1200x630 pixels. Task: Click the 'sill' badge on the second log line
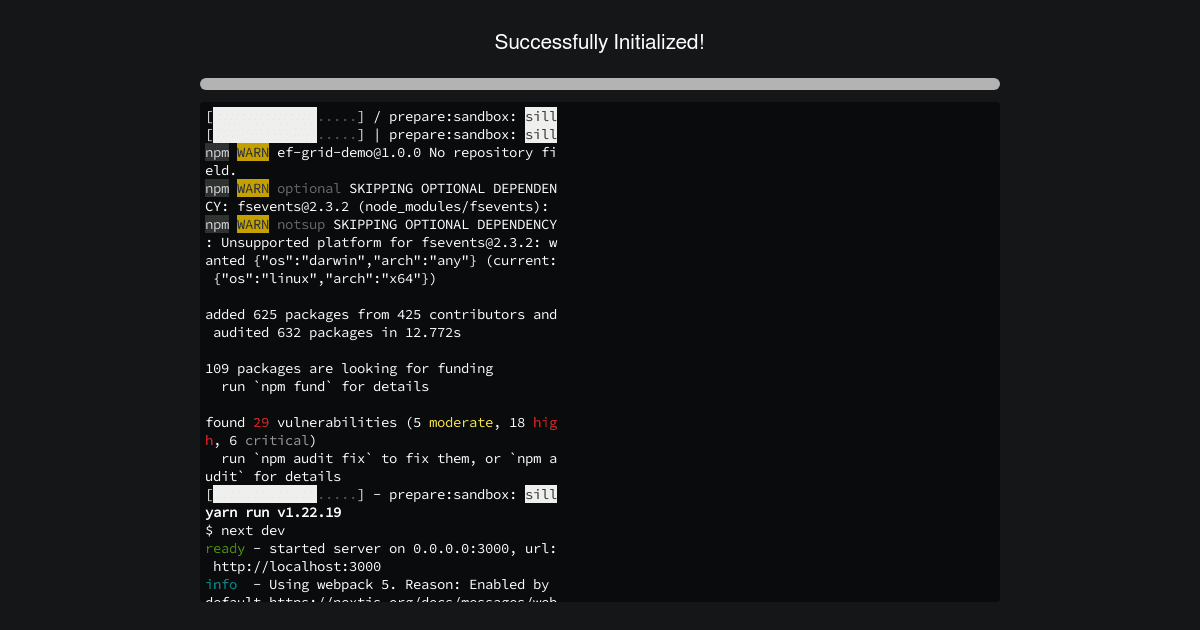click(x=541, y=134)
